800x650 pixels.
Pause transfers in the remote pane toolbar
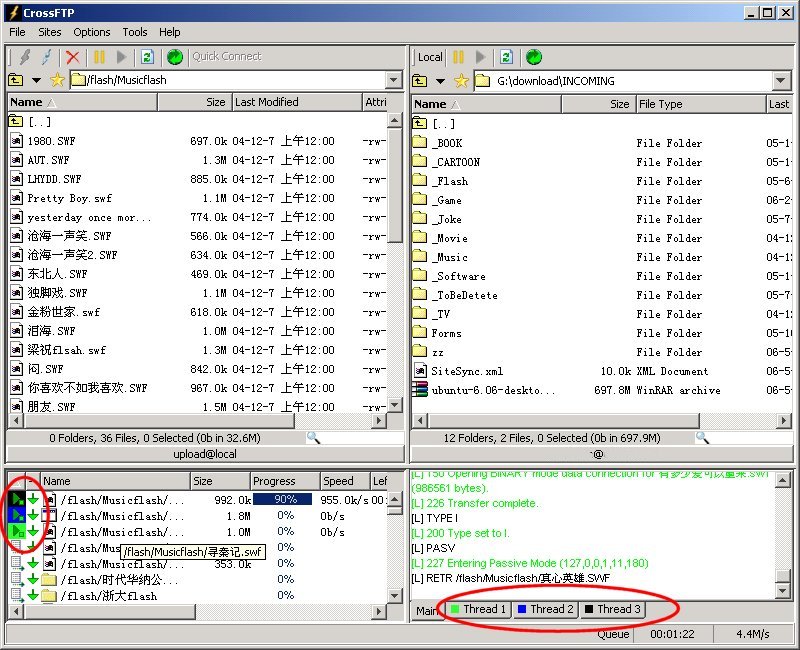(x=99, y=57)
